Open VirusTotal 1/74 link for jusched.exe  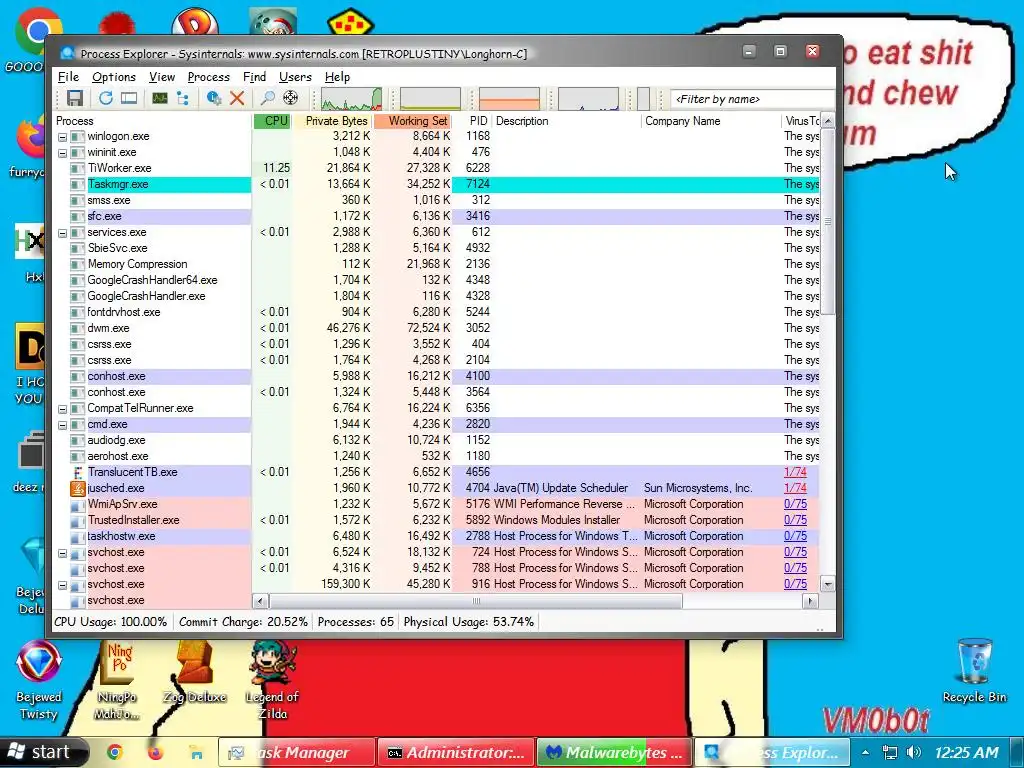[x=795, y=488]
